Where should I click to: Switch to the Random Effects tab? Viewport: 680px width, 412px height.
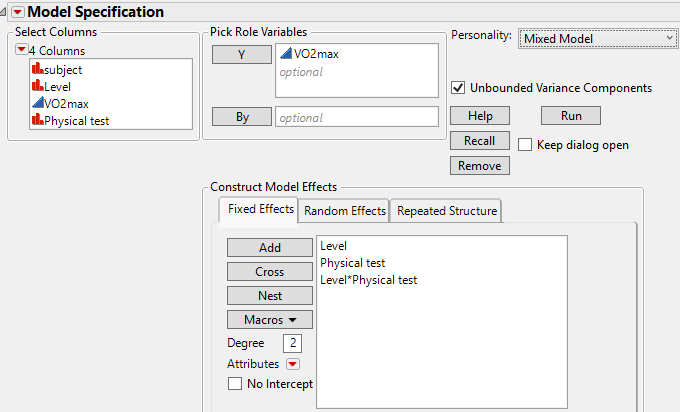coord(344,211)
